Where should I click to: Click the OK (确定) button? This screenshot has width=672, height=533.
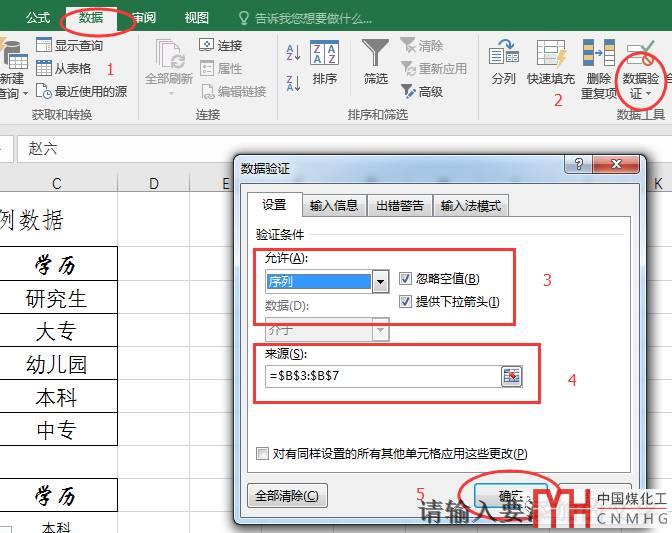[511, 496]
